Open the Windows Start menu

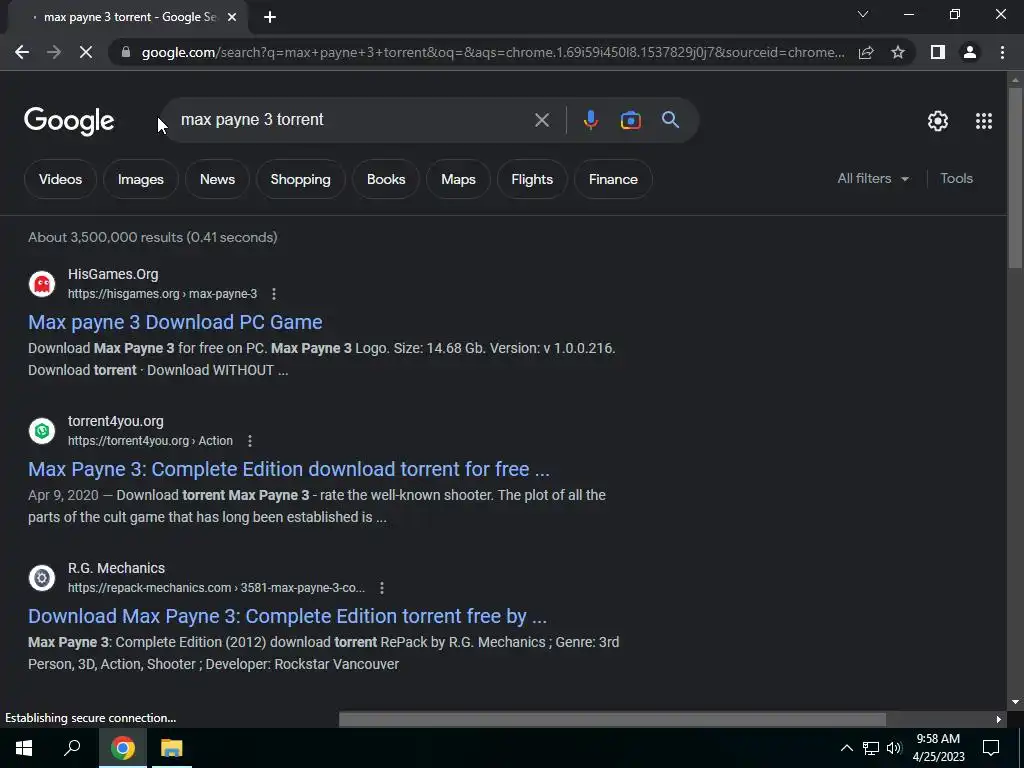point(24,748)
